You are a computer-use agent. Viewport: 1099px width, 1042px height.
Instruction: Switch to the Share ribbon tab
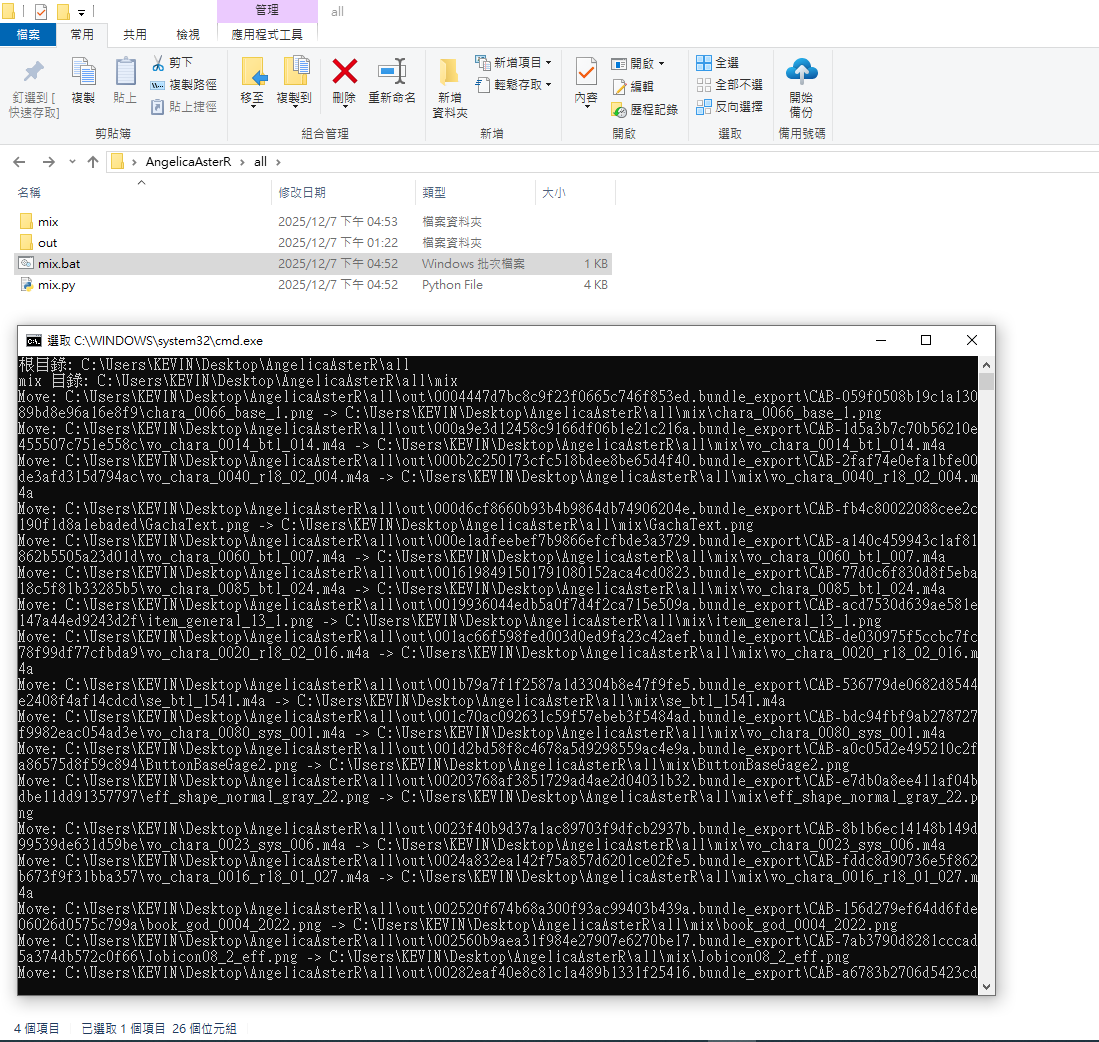tap(135, 34)
